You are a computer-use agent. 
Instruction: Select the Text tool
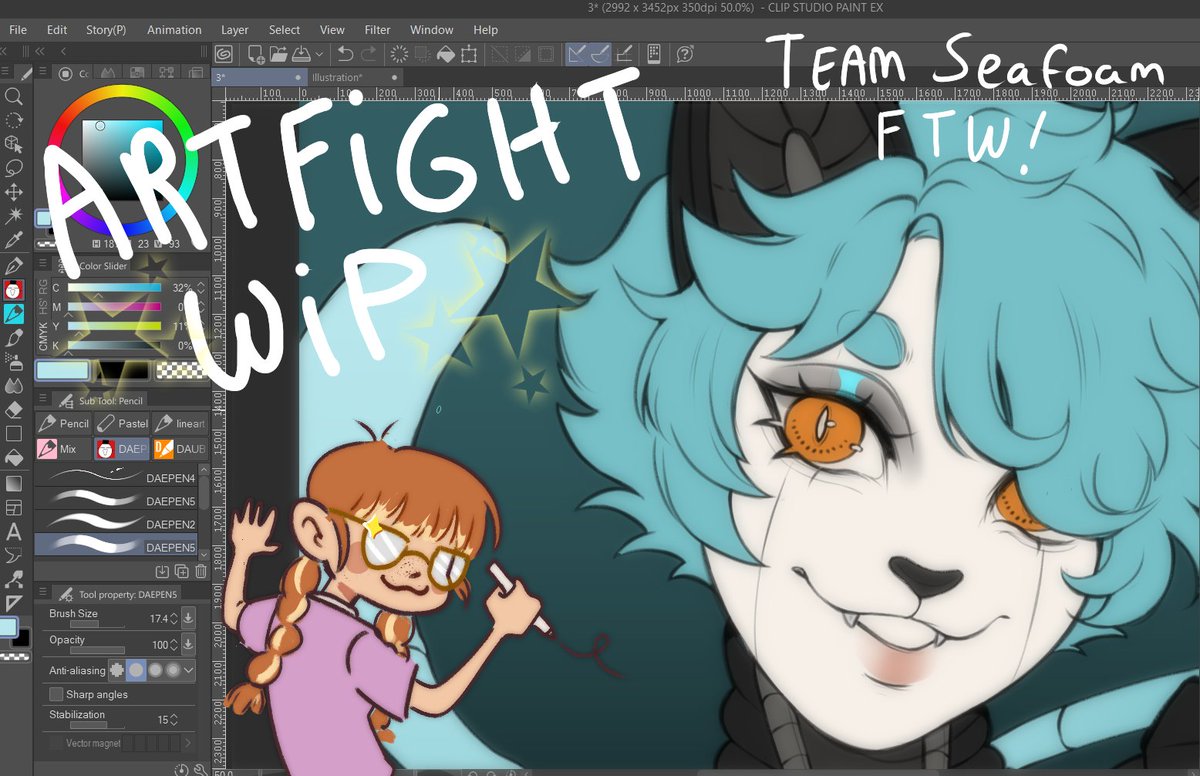14,531
